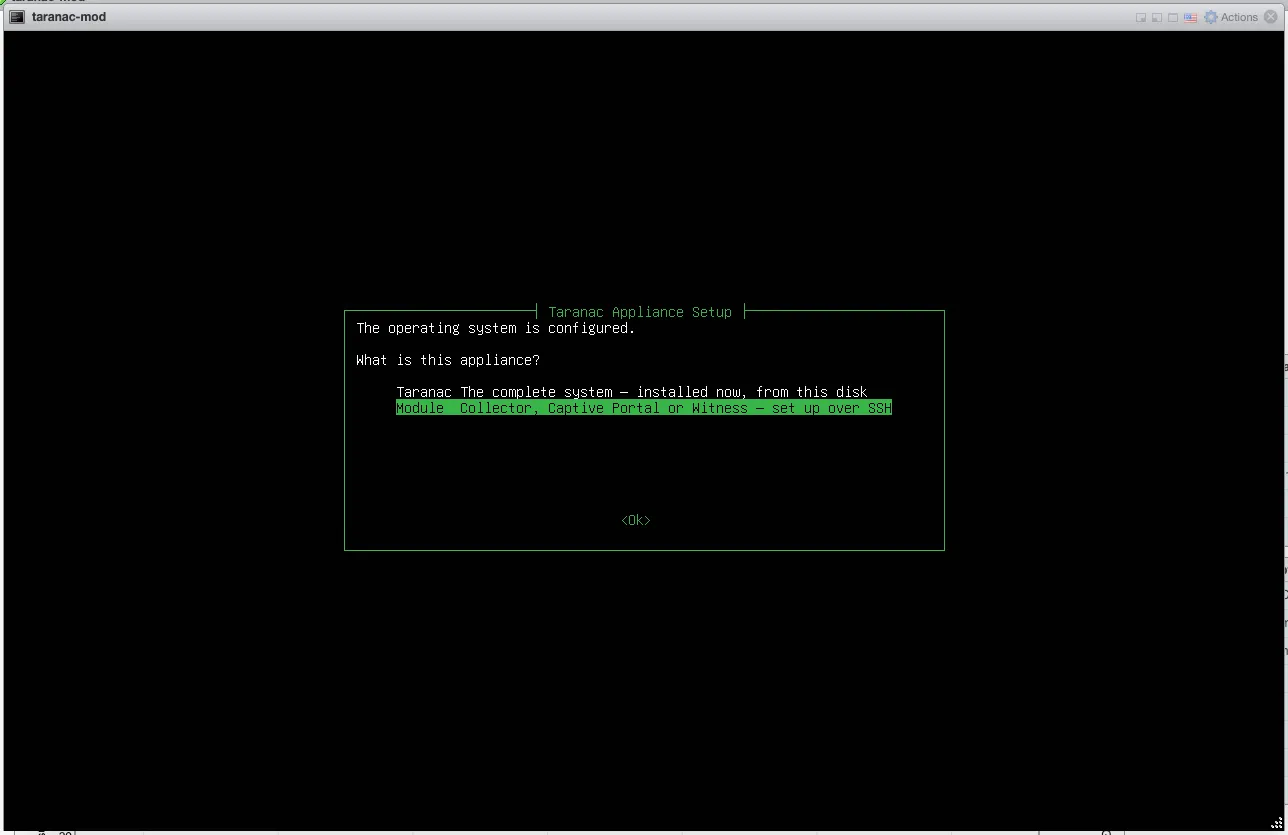The image size is (1288, 835).
Task: Close the taranac-mod console window
Action: coord(1271,17)
